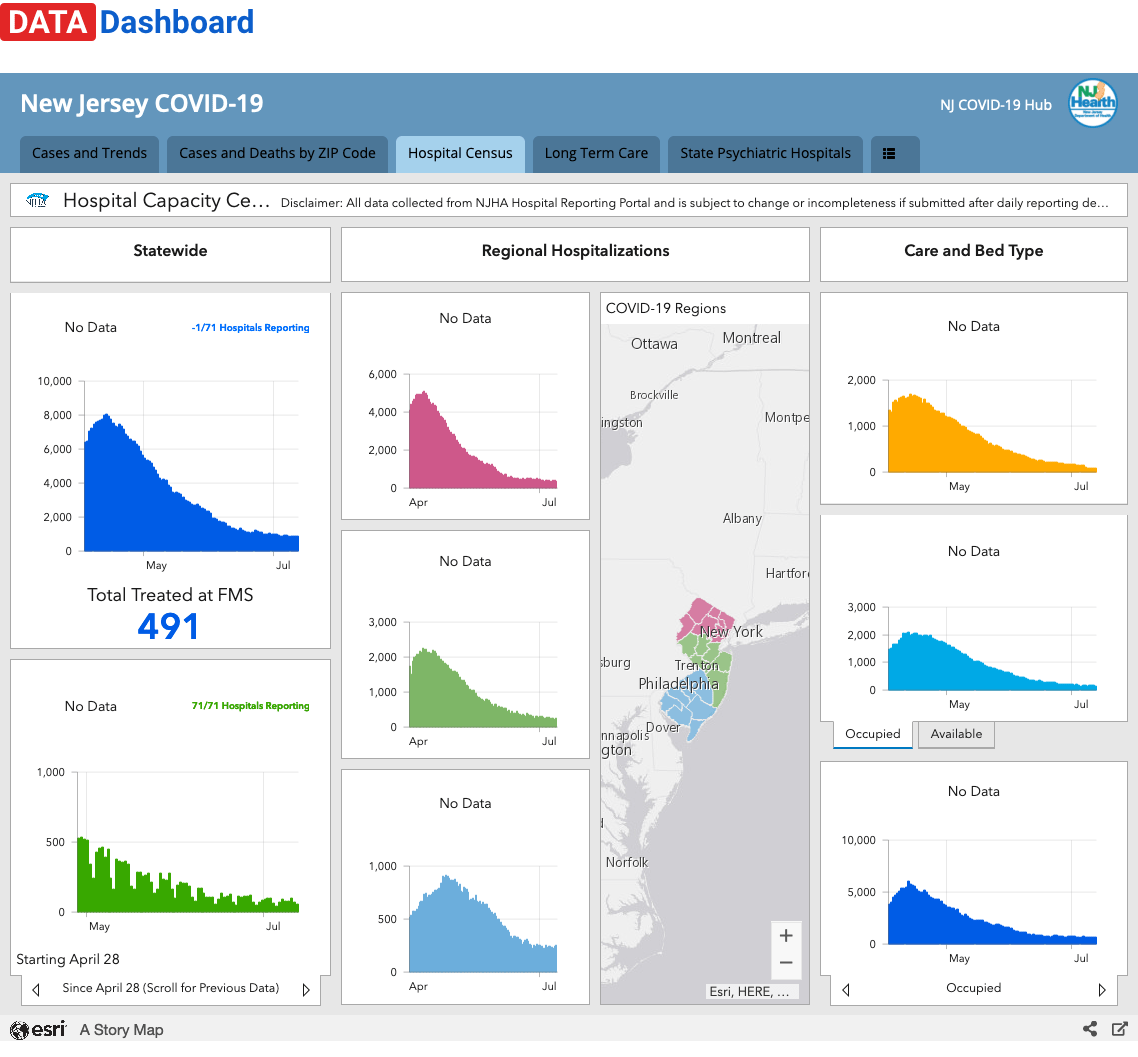Go to previous statewide chart with left arrow
Screen dimensions: 1138x1057
pyautogui.click(x=36, y=989)
